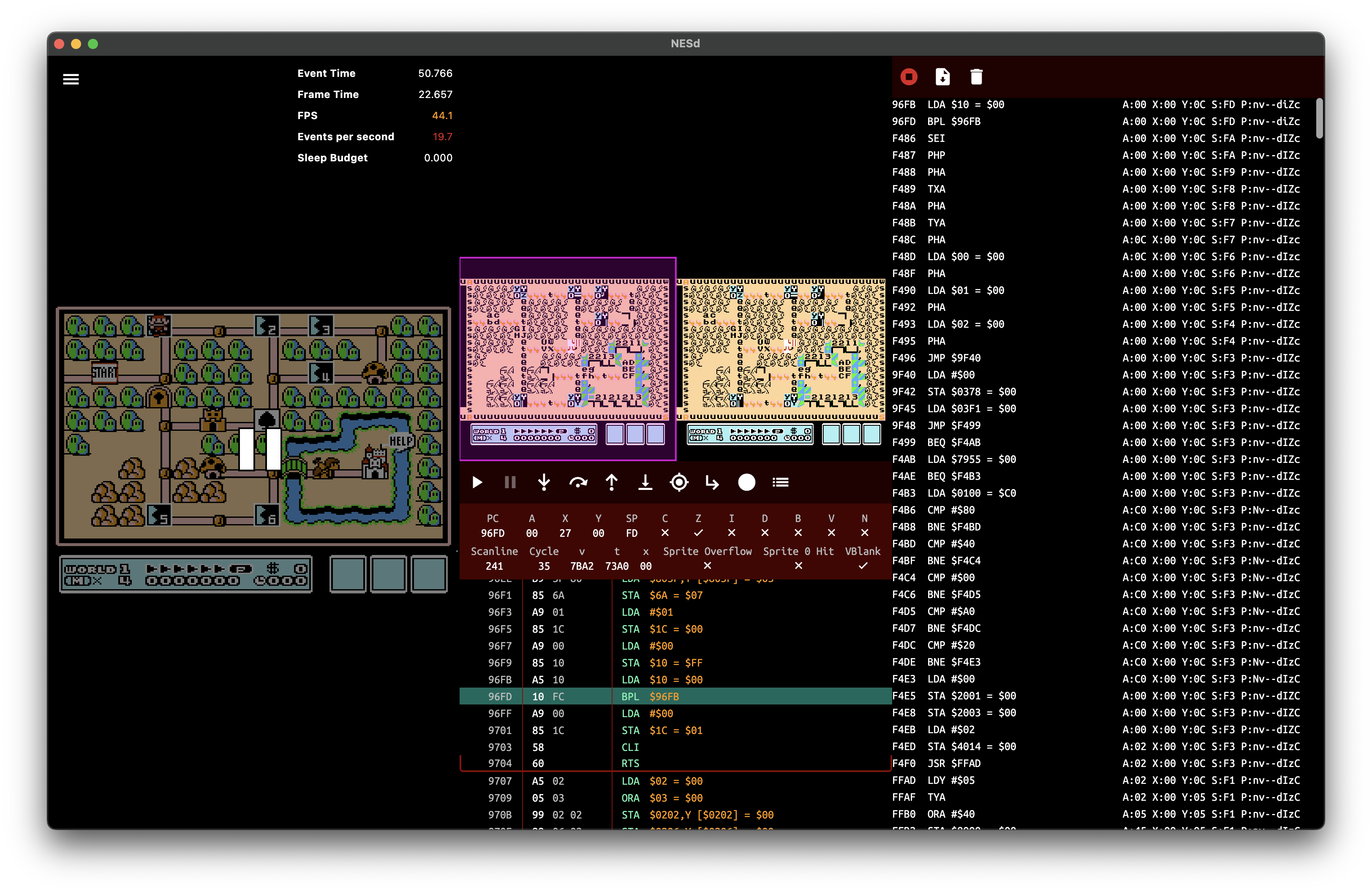1372x892 pixels.
Task: Click the Scanline value 241
Action: (x=494, y=566)
